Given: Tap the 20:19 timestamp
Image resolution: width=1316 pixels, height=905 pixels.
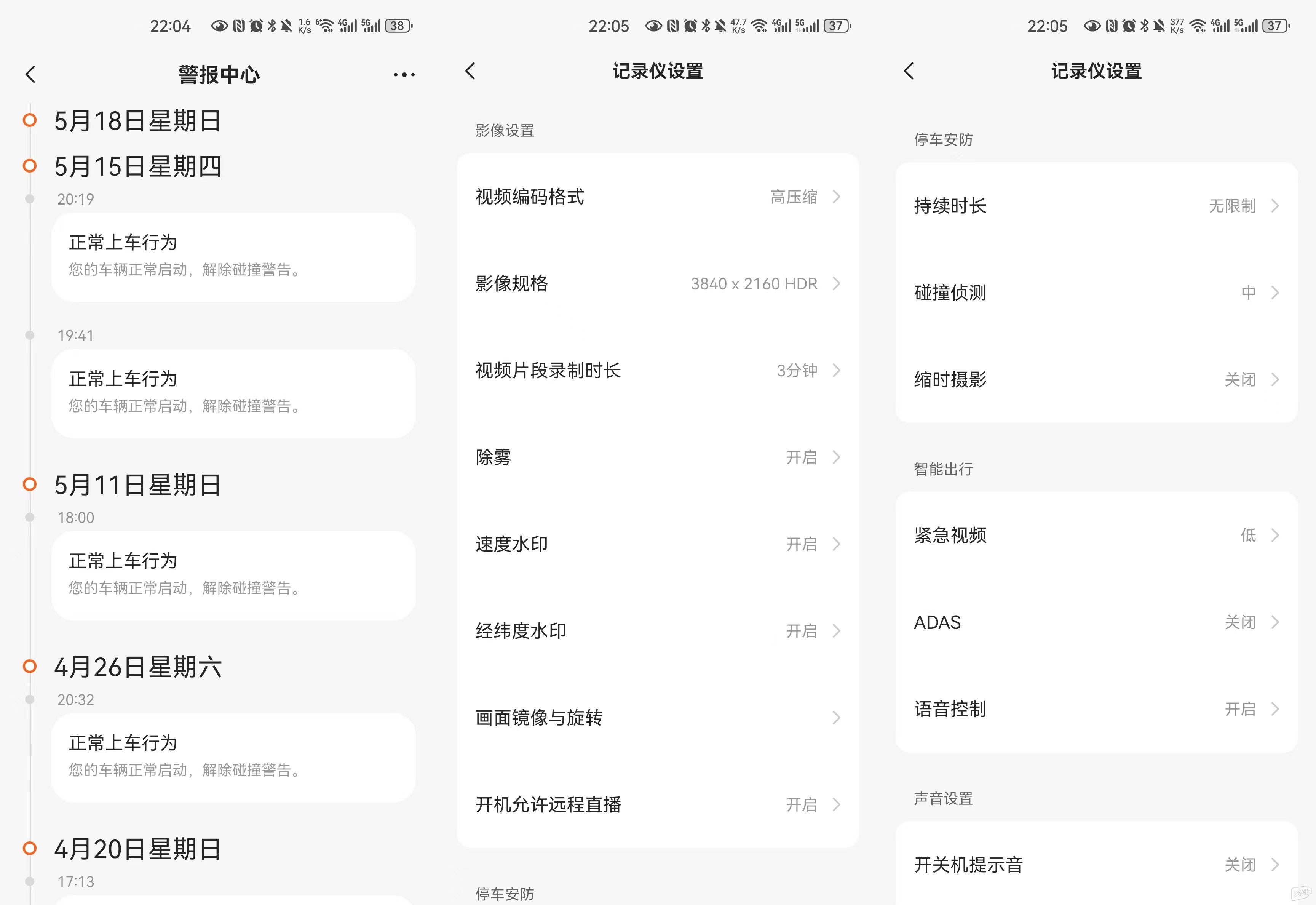Looking at the screenshot, I should tap(75, 199).
